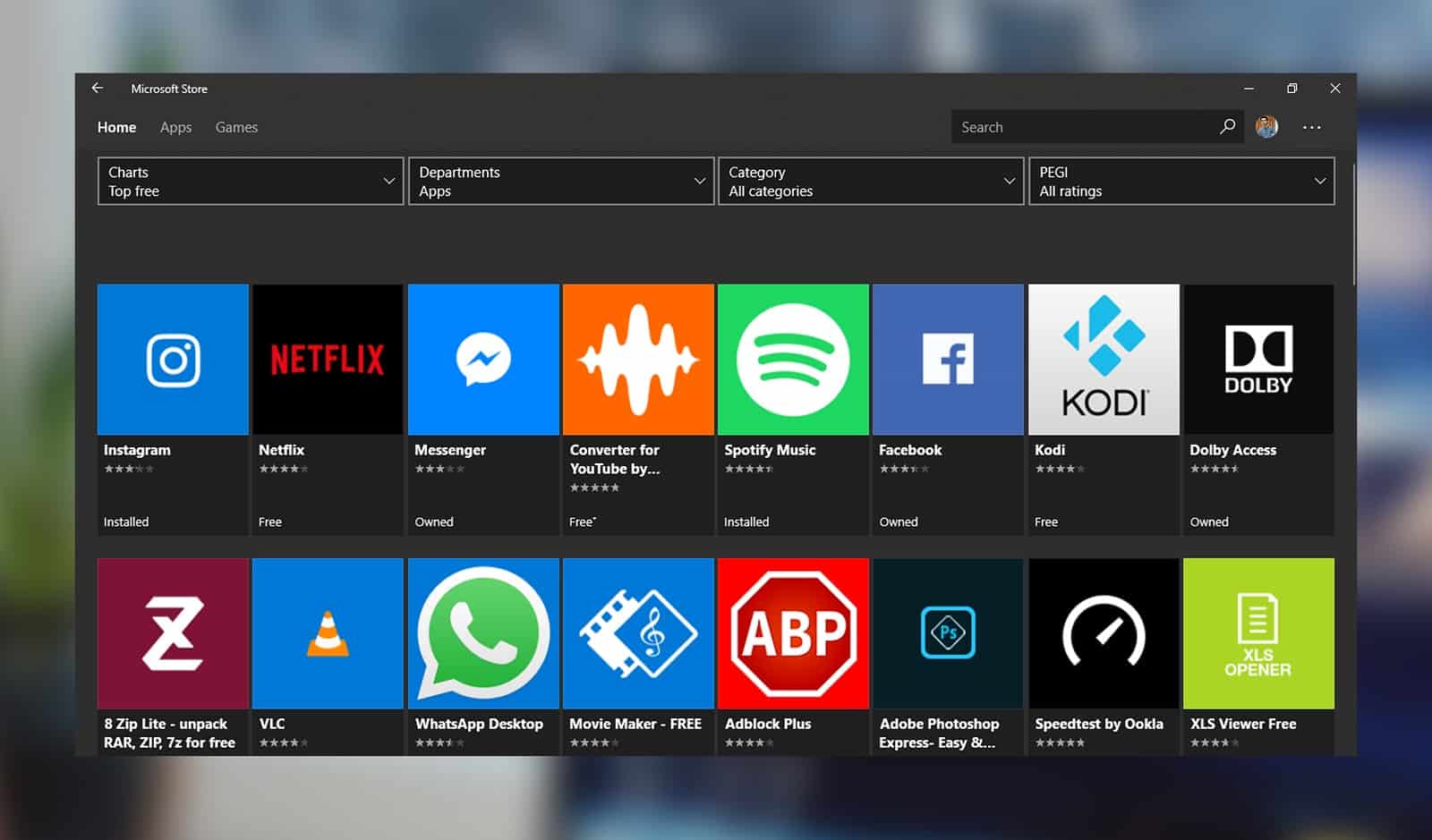Click the 'Microsoft Store' window title
1432x840 pixels.
point(169,89)
